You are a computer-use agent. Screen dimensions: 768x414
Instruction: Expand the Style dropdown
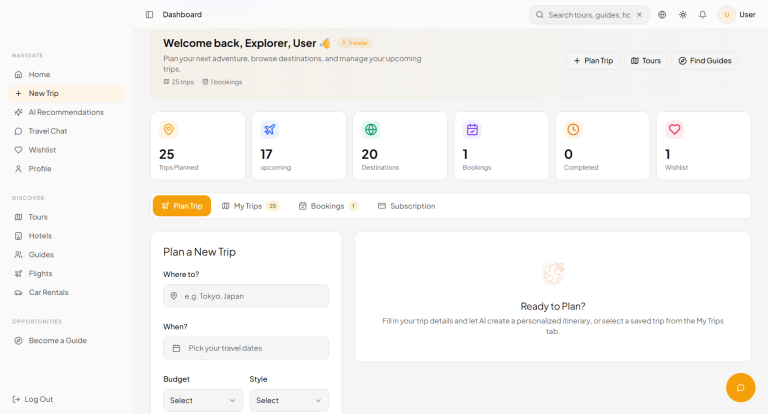288,400
